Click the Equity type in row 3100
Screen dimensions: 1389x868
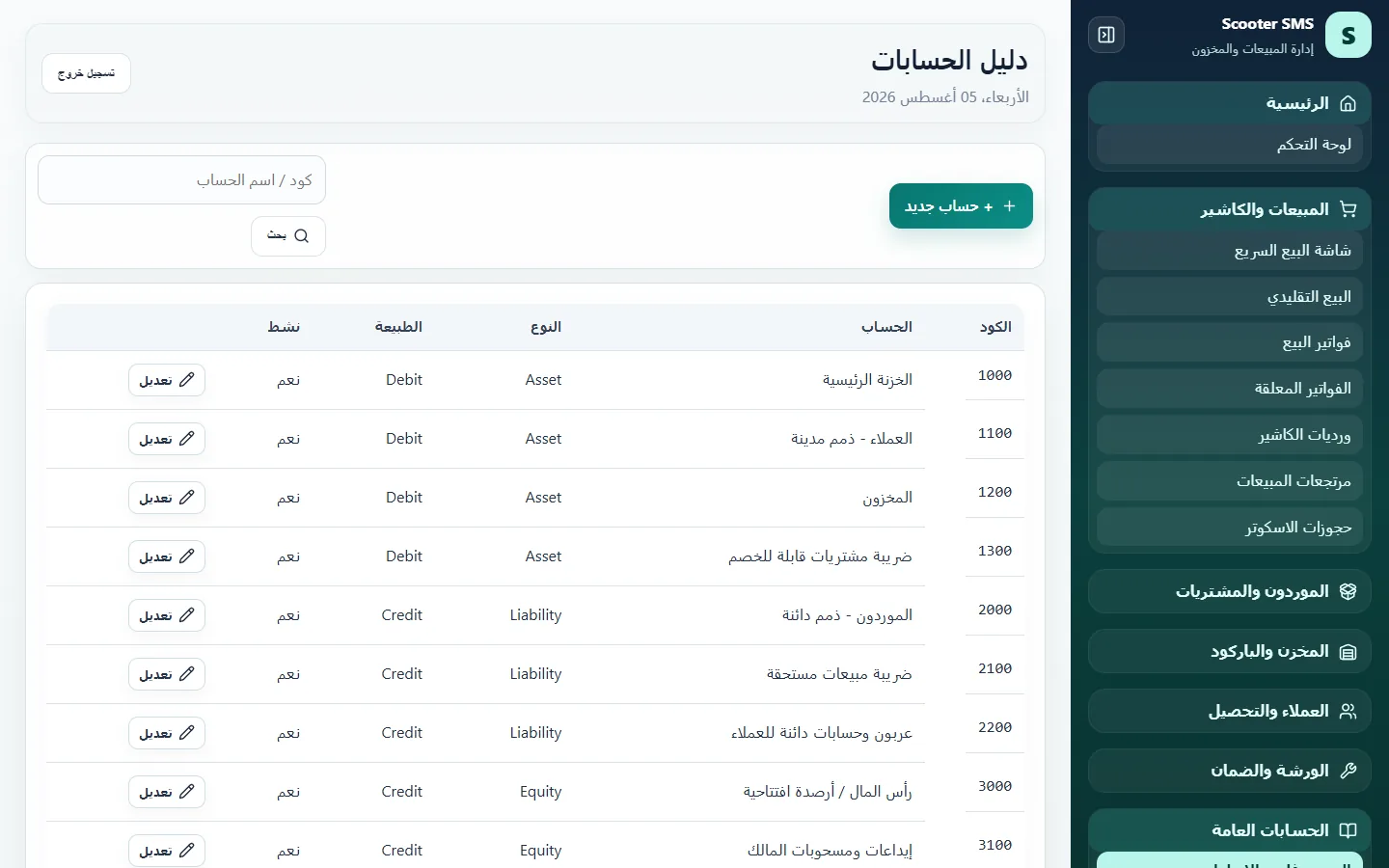tap(540, 851)
